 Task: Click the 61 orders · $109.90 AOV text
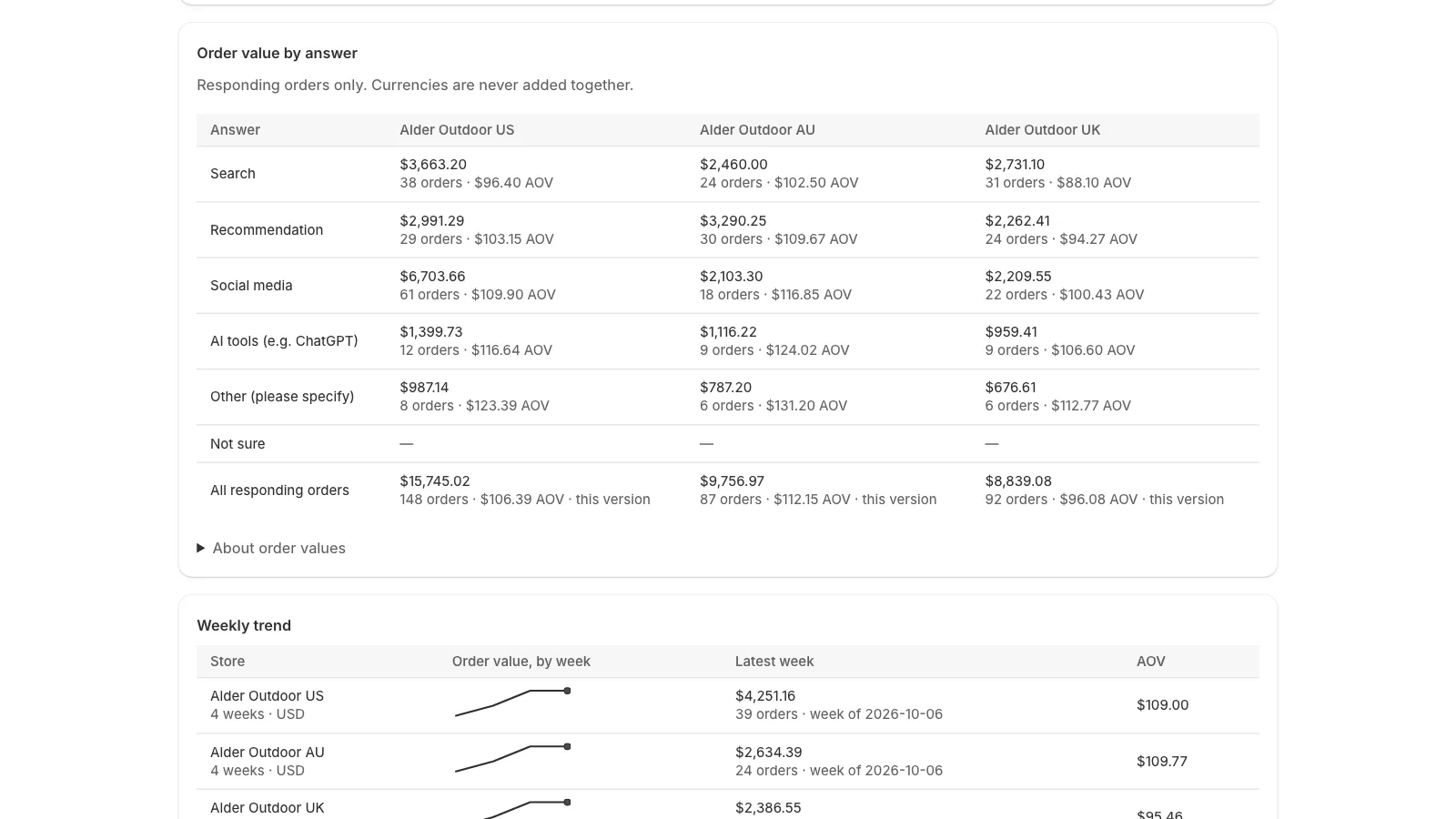[478, 295]
